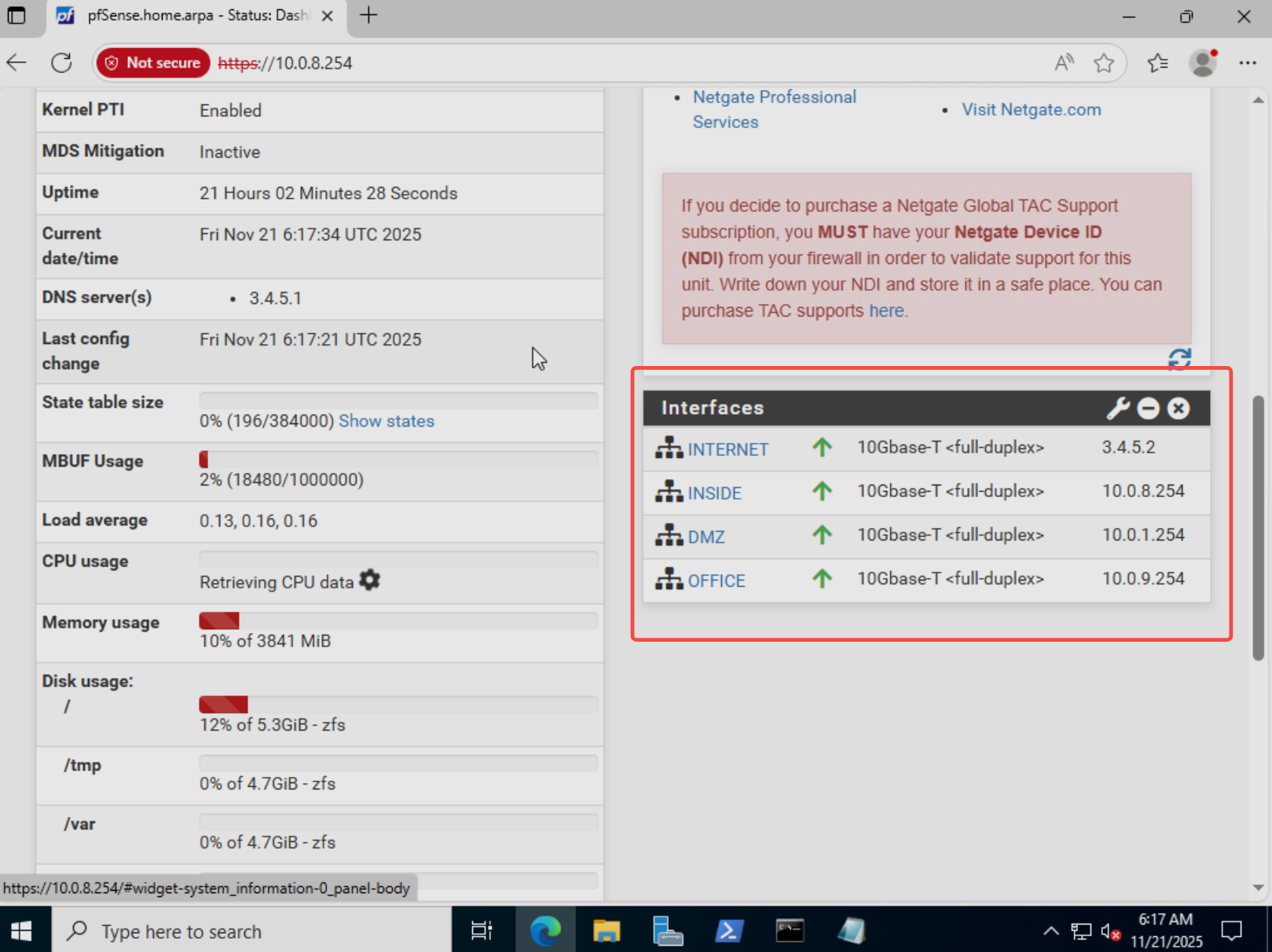1272x952 pixels.
Task: Click the scrollbar up arrow
Action: point(1258,100)
